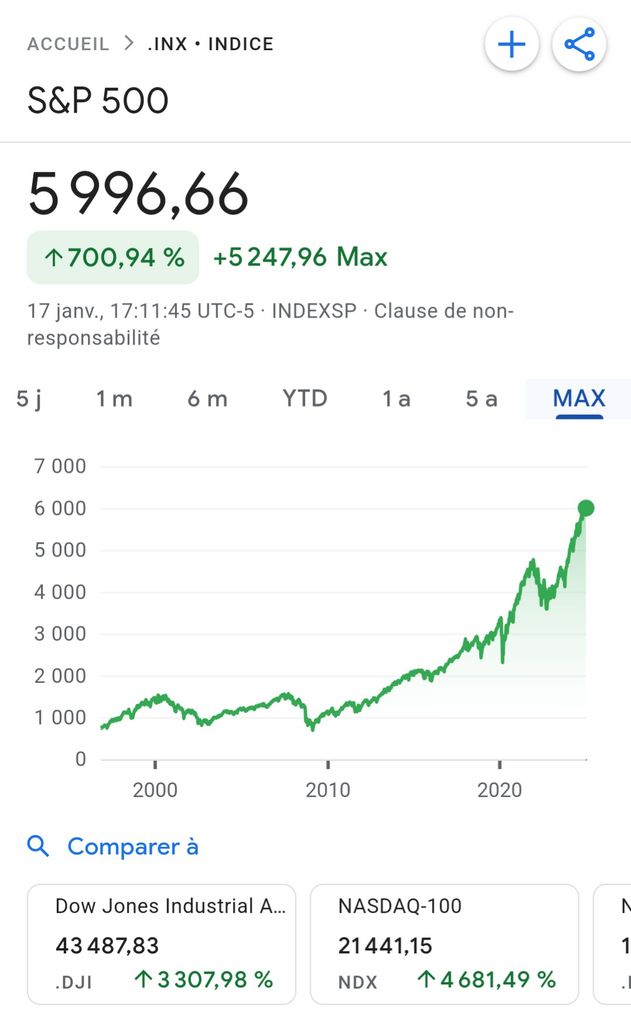Open the NASDAQ-100 comparison card
The image size is (631, 1024).
point(444,943)
